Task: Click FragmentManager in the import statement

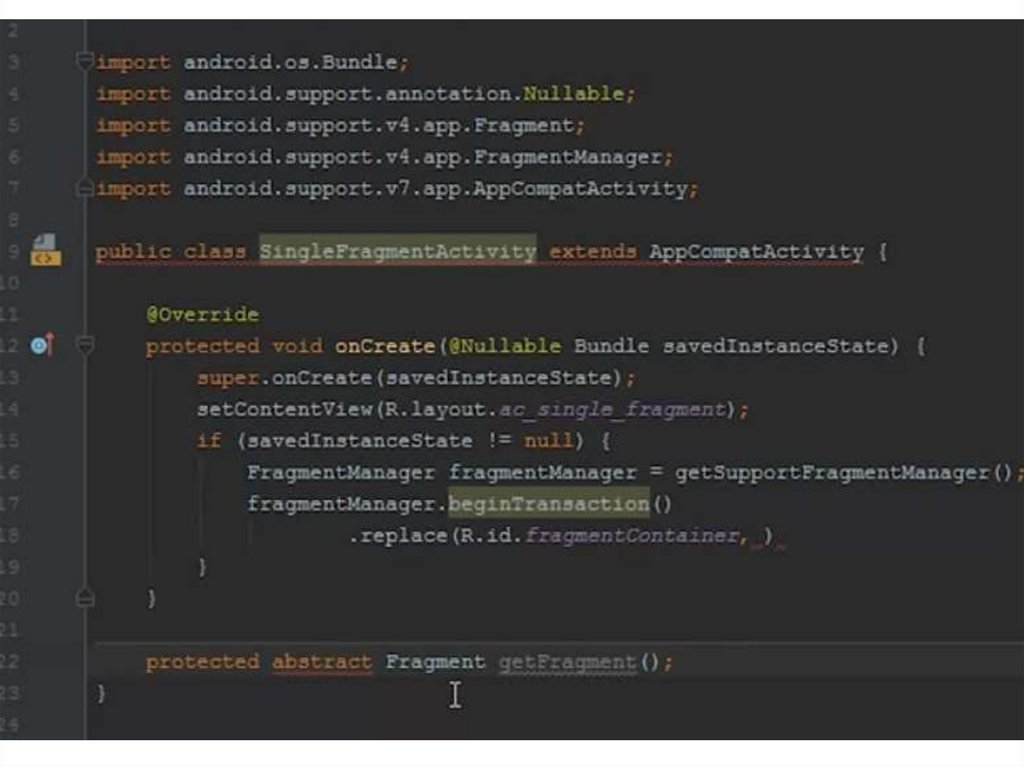Action: tap(568, 157)
